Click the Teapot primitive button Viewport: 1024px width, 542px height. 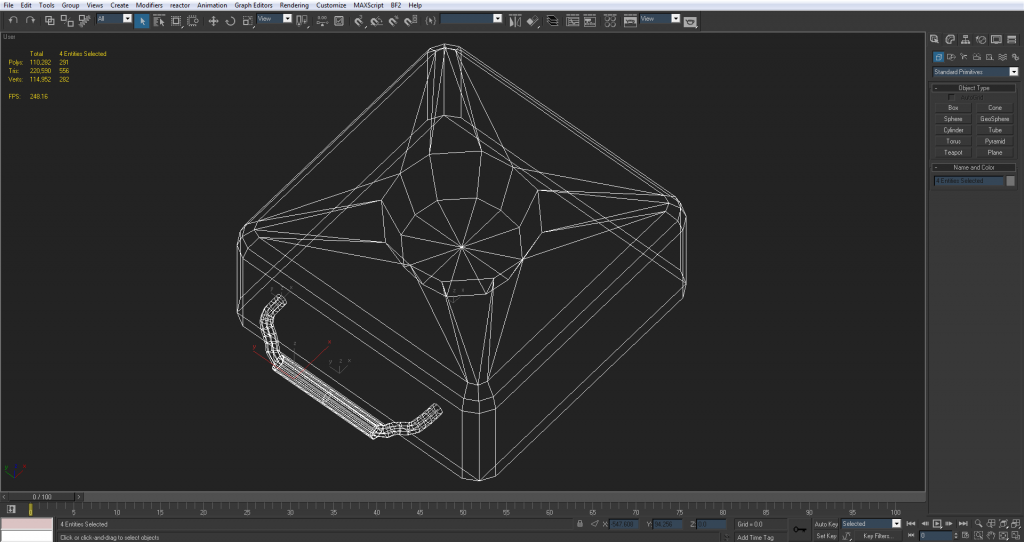(x=953, y=152)
